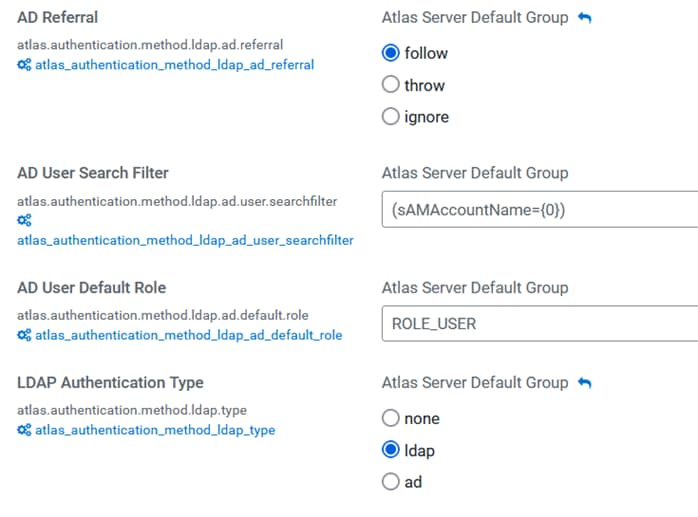Open atlas_authentication_method_ldap_ad_user_searchfilter link
The height and width of the screenshot is (517, 698).
pos(185,240)
